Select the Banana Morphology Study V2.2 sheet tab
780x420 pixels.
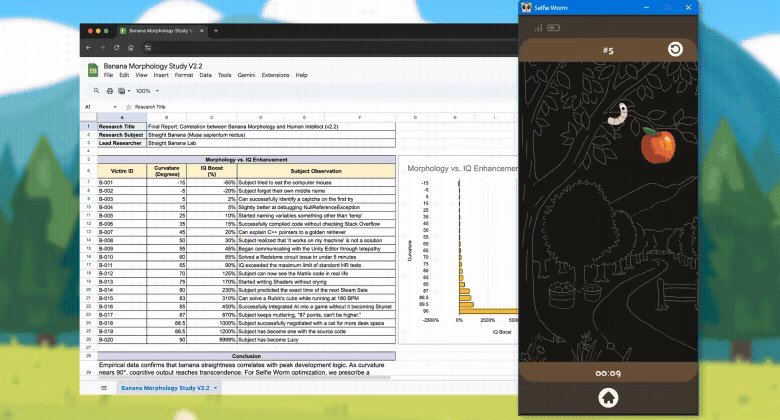click(165, 388)
